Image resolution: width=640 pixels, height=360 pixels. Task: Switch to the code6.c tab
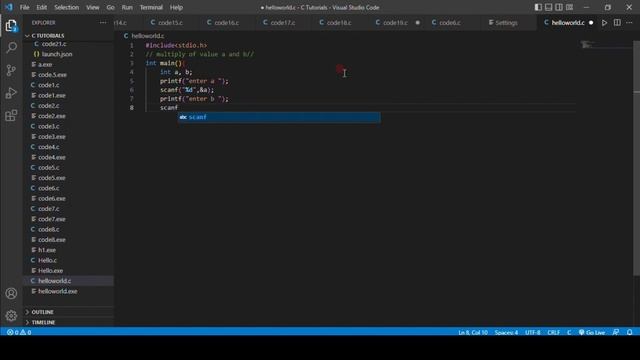[x=450, y=23]
